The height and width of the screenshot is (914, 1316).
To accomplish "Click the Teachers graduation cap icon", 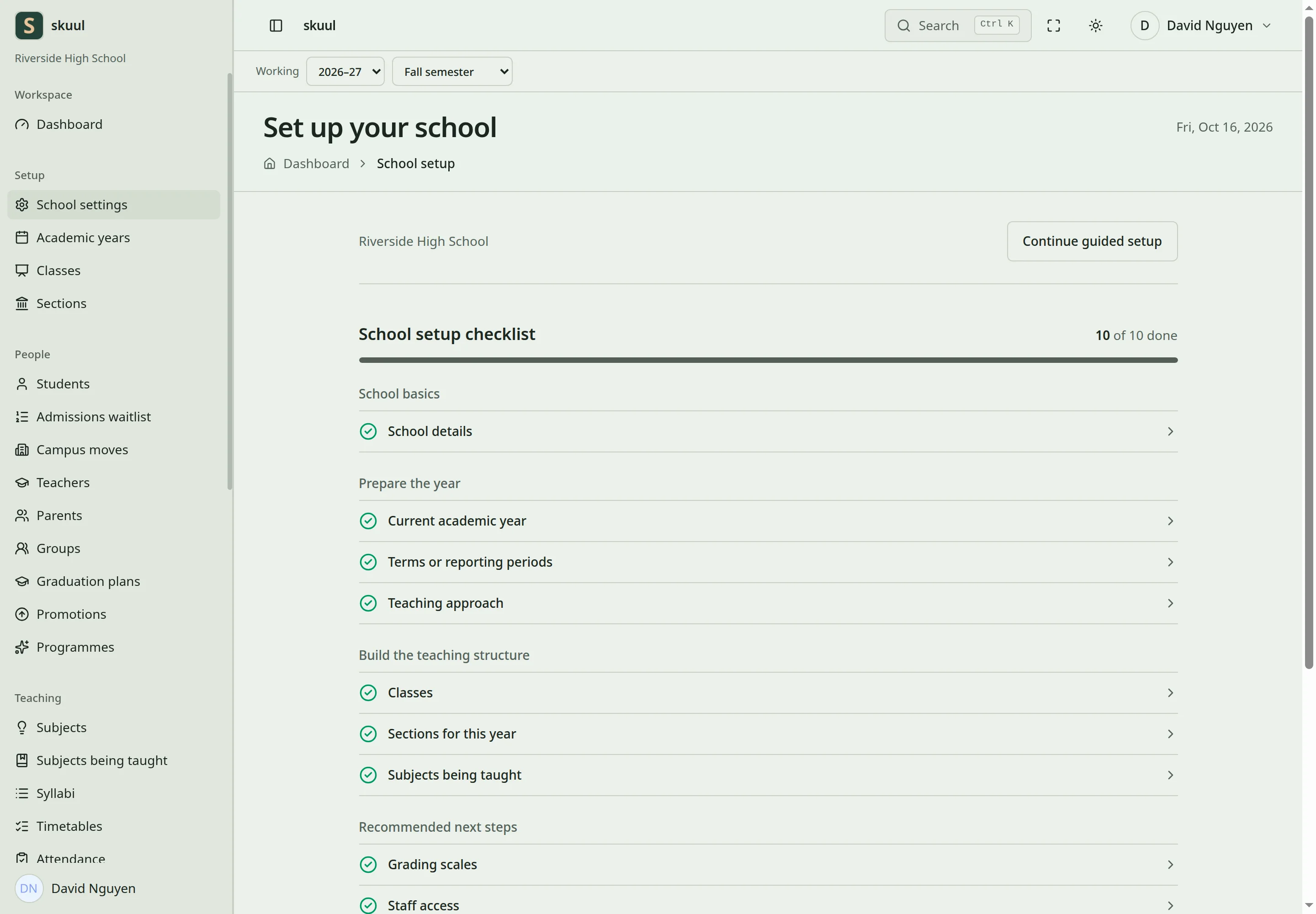I will [22, 483].
